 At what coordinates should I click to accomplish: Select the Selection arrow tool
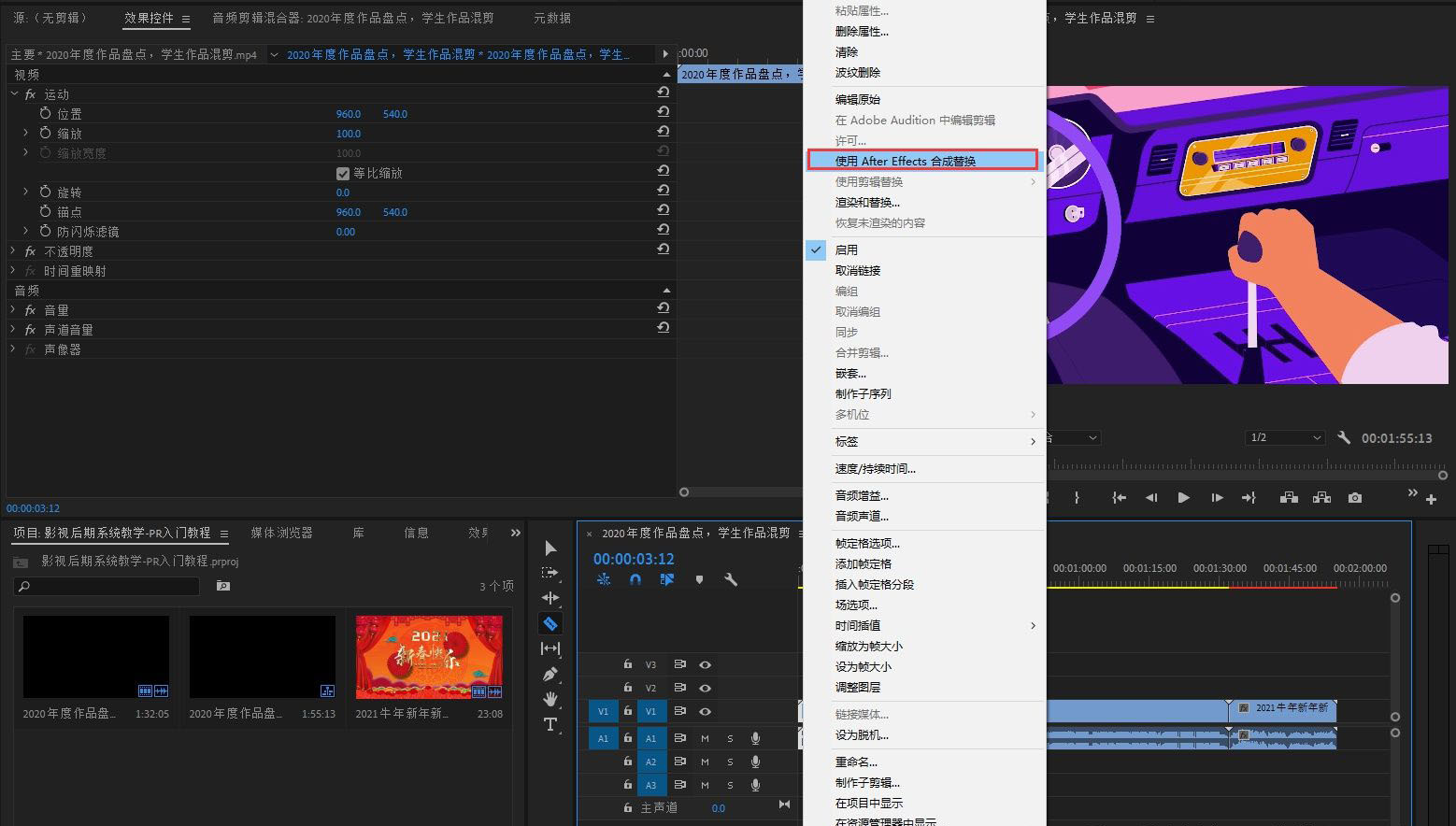click(x=550, y=548)
